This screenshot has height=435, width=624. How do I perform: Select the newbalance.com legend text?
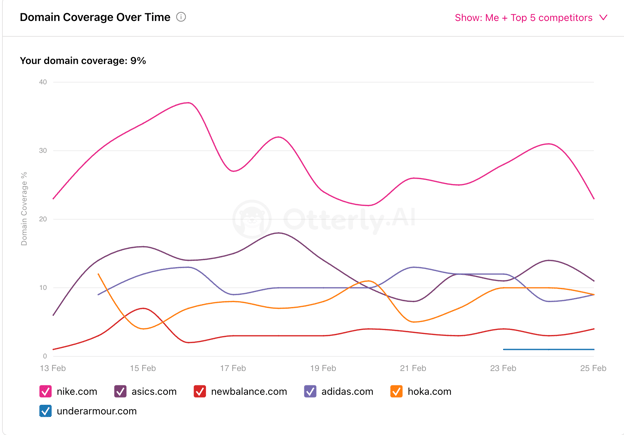pos(249,392)
